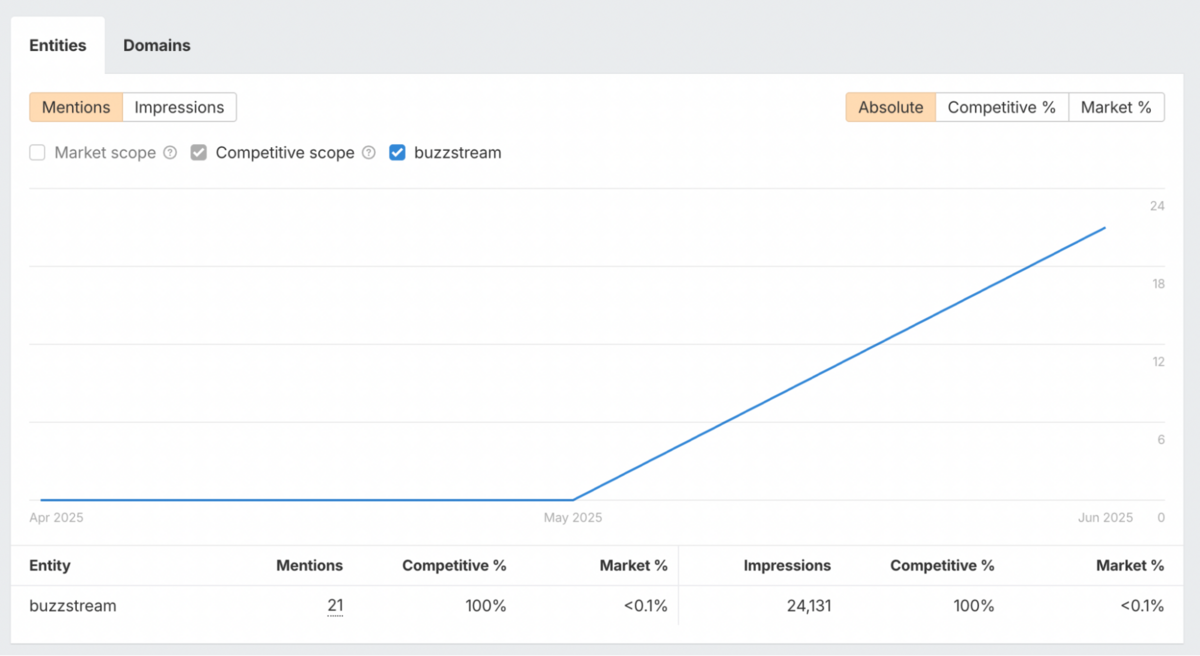
Task: Open the 21 mentions link
Action: pos(335,605)
